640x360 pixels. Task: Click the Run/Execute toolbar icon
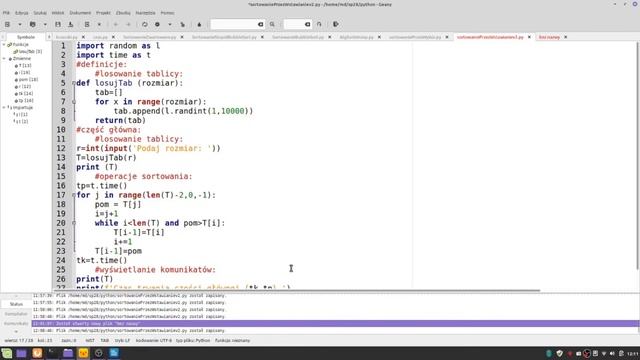pyautogui.click(x=182, y=24)
